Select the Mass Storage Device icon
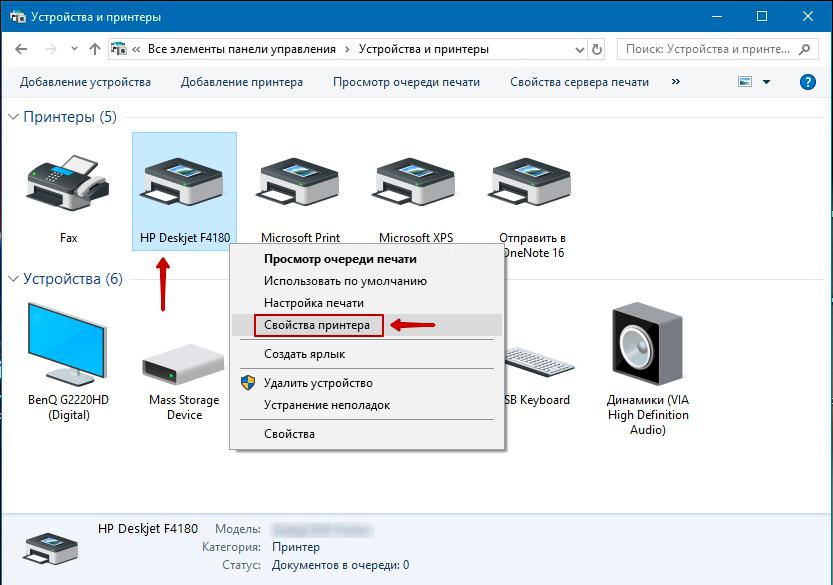This screenshot has height=585, width=833. [x=184, y=364]
